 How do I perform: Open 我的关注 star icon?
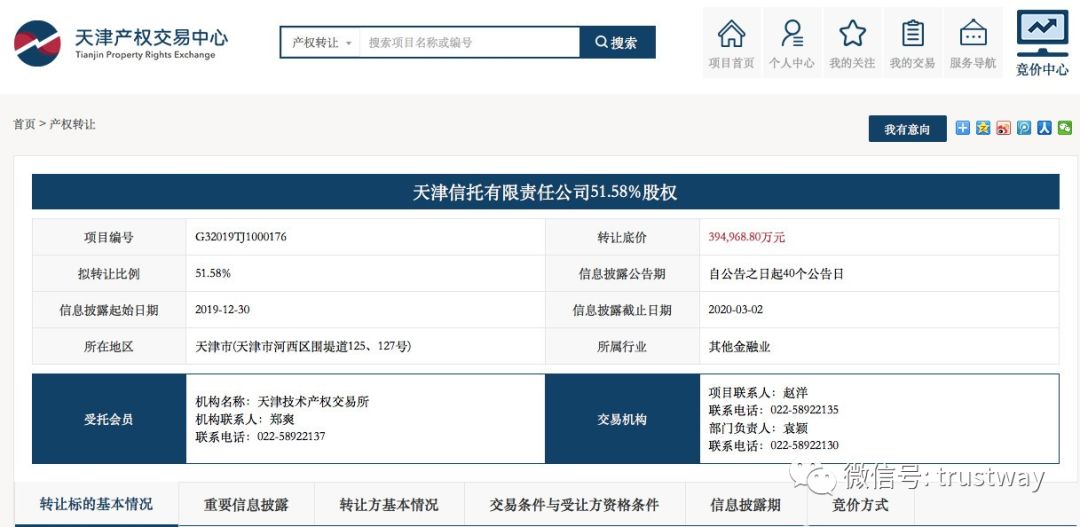tap(852, 43)
